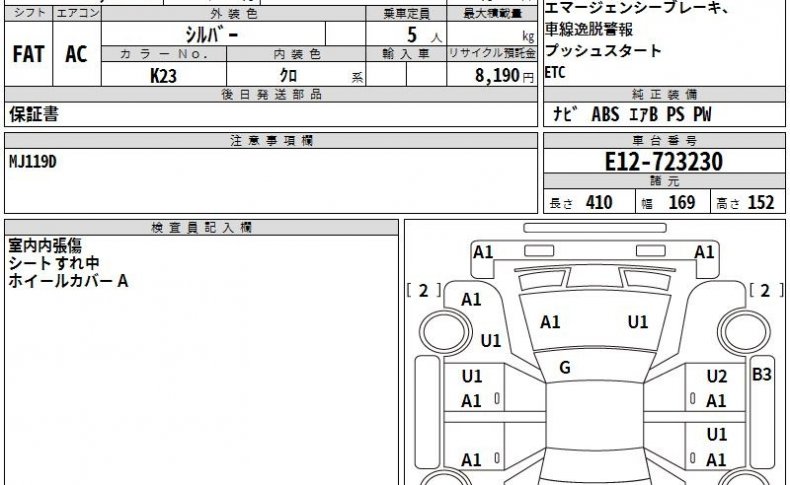Image resolution: width=790 pixels, height=485 pixels.
Task: Click the 外装色 header
Action: point(234,14)
